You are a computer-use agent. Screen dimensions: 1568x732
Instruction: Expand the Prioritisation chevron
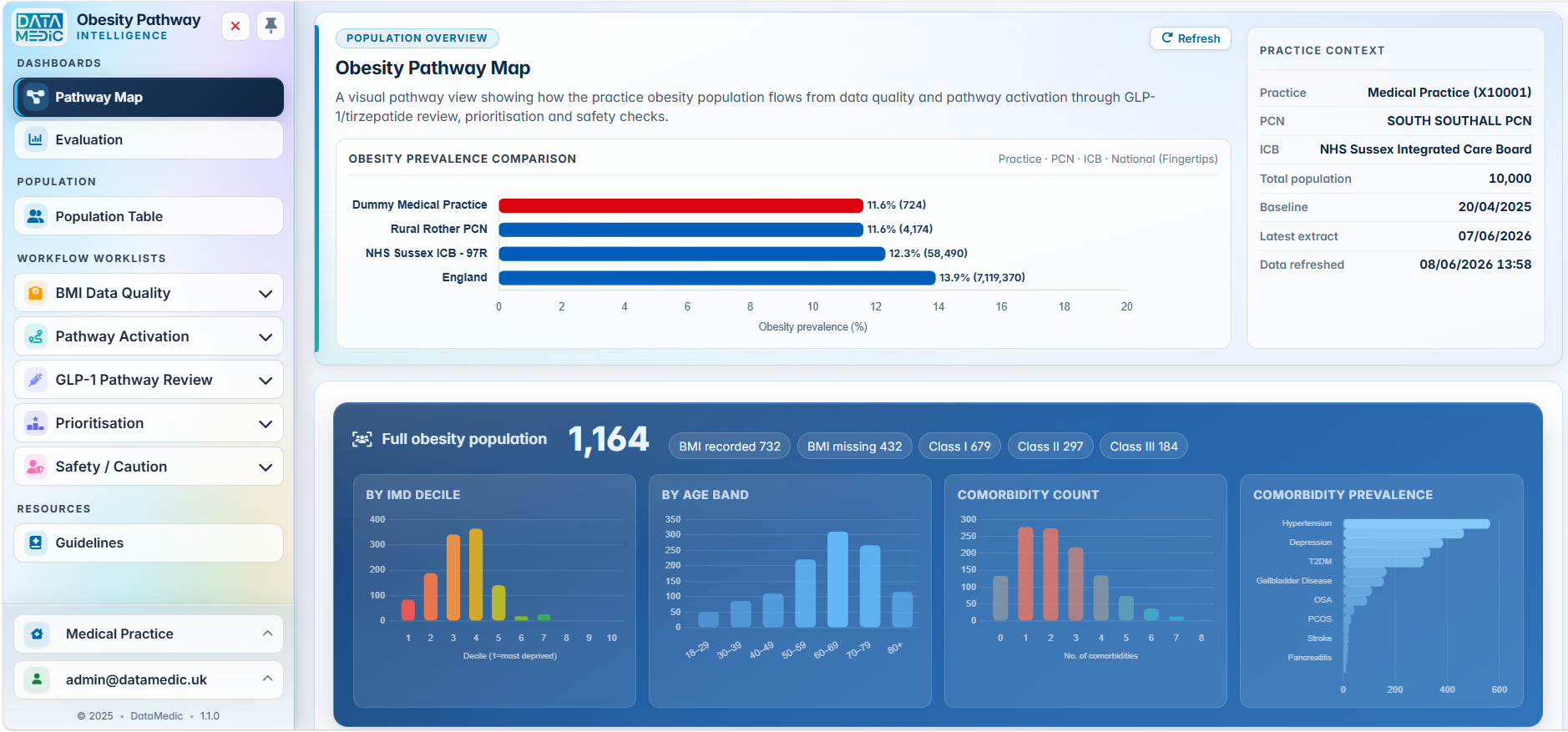[266, 424]
